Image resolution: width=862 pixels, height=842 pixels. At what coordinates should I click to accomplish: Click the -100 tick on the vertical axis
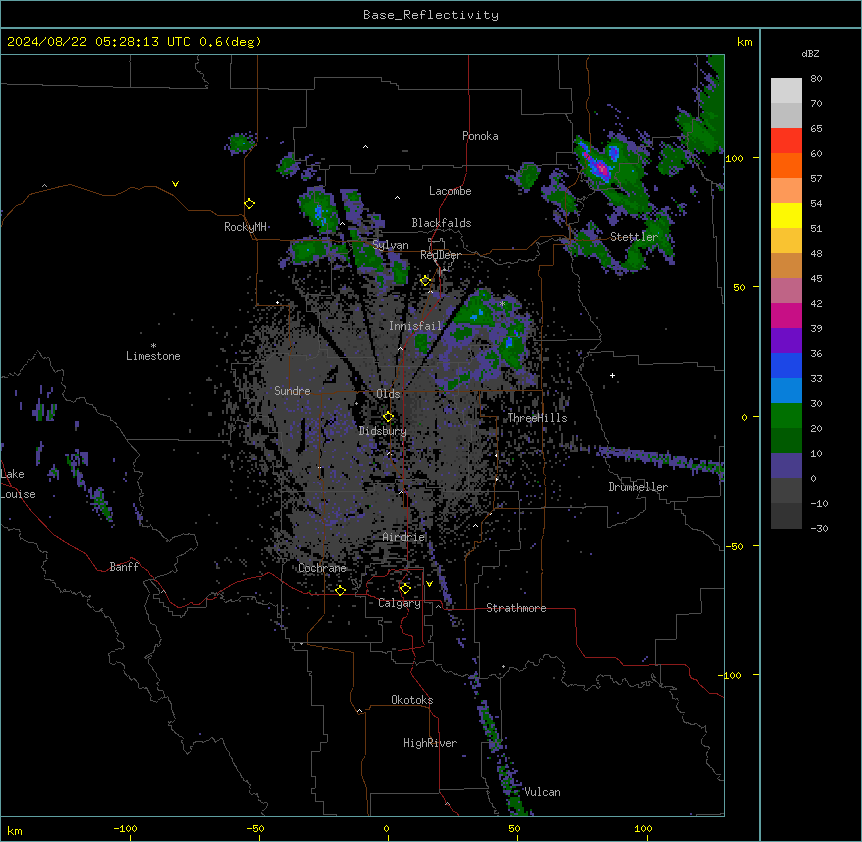[x=731, y=675]
